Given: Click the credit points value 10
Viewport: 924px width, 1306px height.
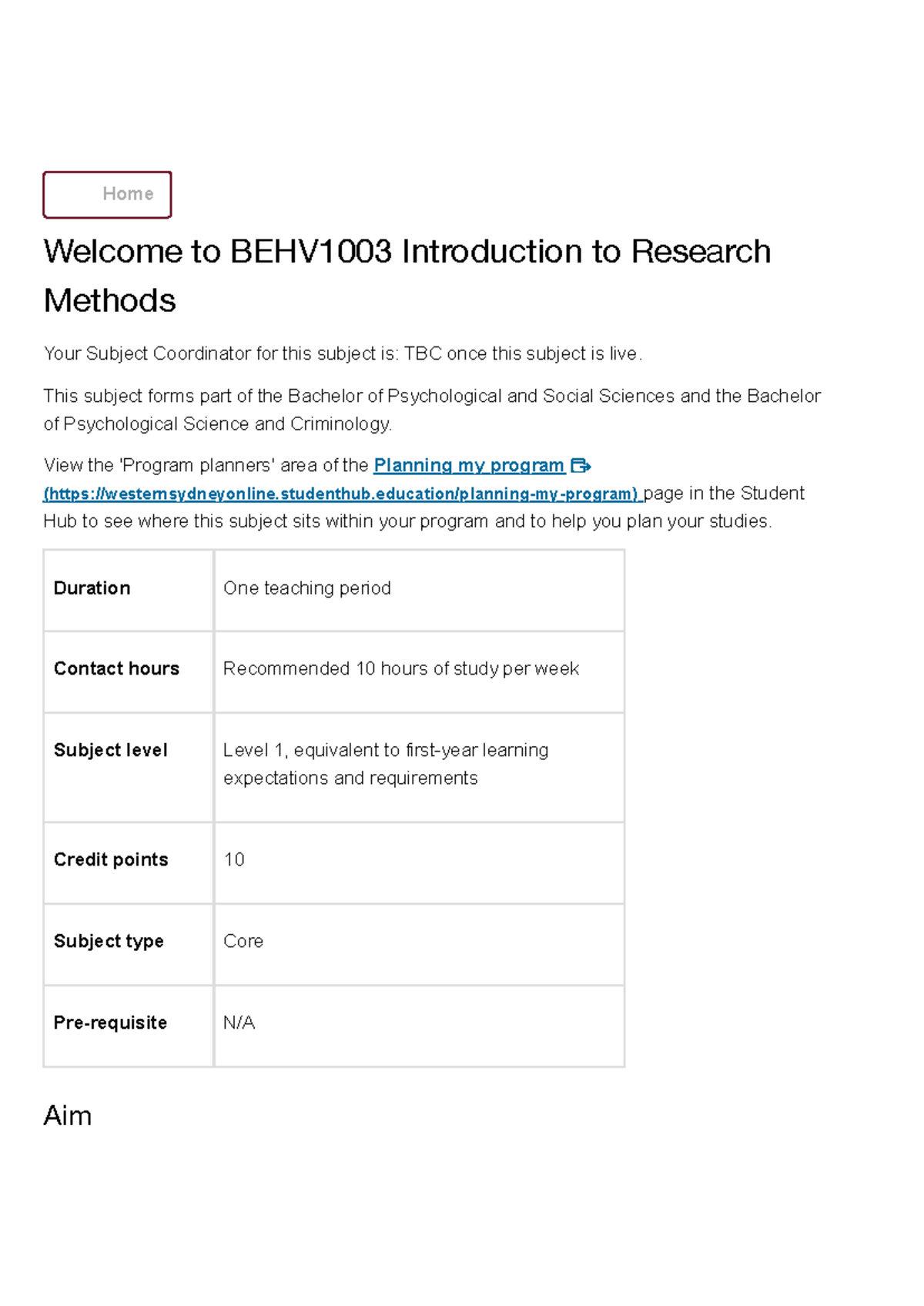Looking at the screenshot, I should 234,860.
